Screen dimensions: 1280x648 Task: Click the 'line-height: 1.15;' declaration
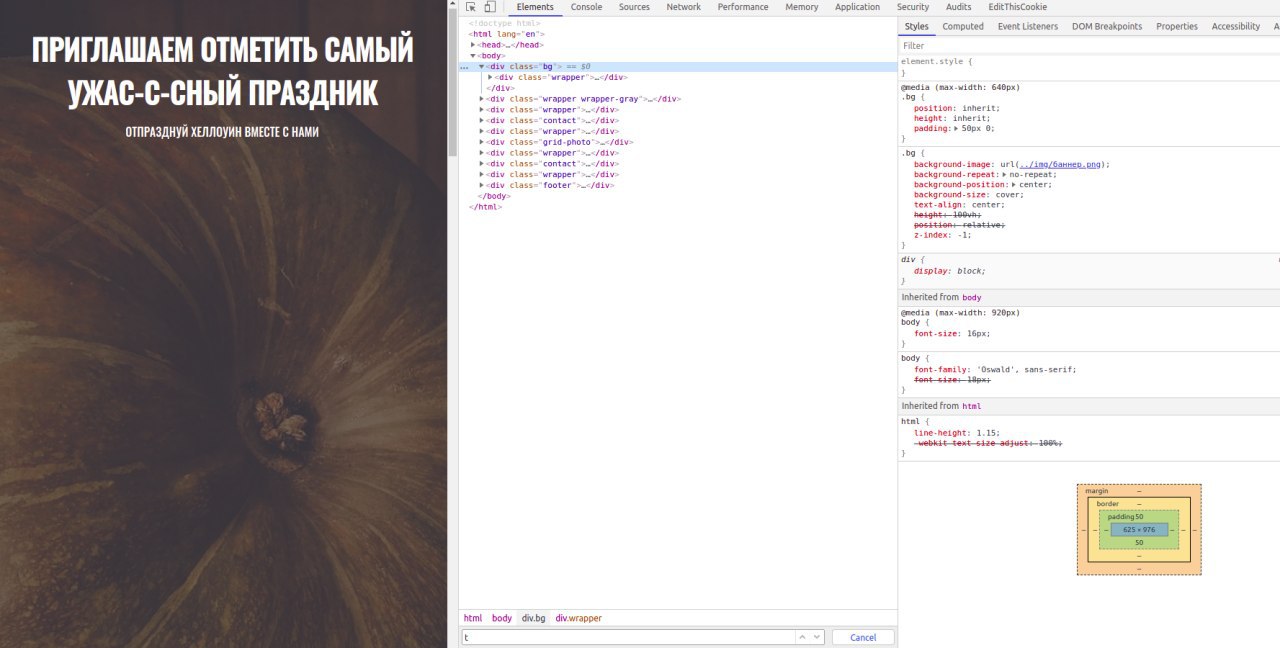957,432
